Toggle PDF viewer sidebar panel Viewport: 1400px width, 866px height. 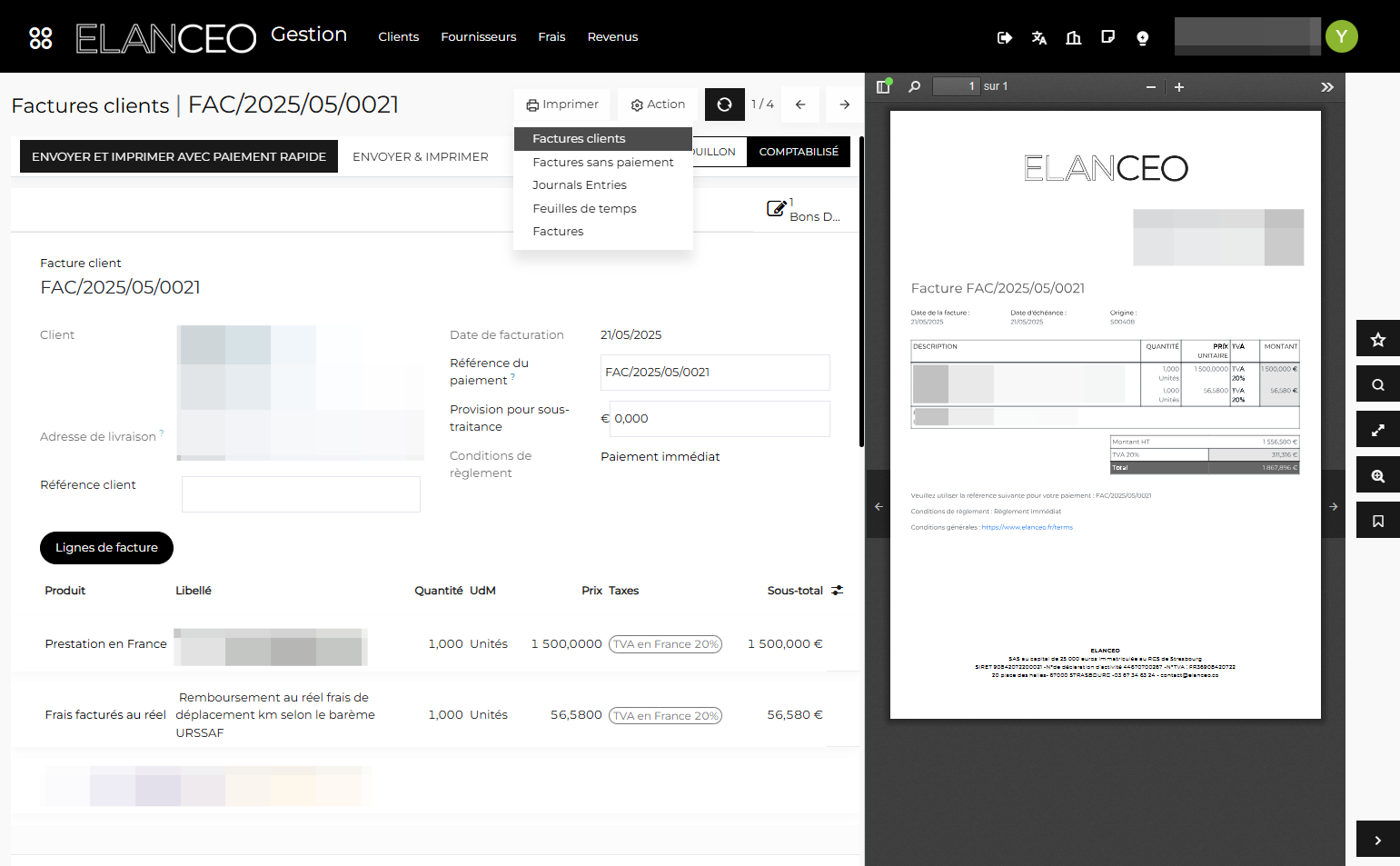tap(883, 86)
